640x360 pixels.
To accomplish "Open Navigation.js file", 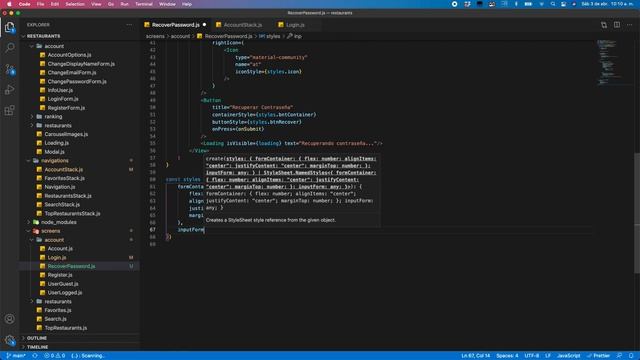I will coord(60,187).
